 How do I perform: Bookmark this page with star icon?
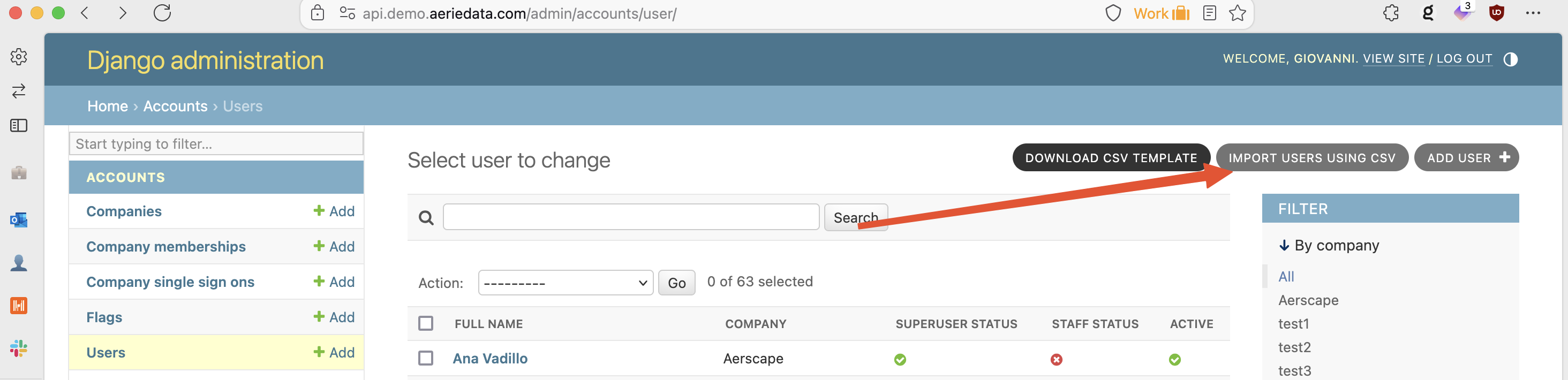click(x=1238, y=13)
